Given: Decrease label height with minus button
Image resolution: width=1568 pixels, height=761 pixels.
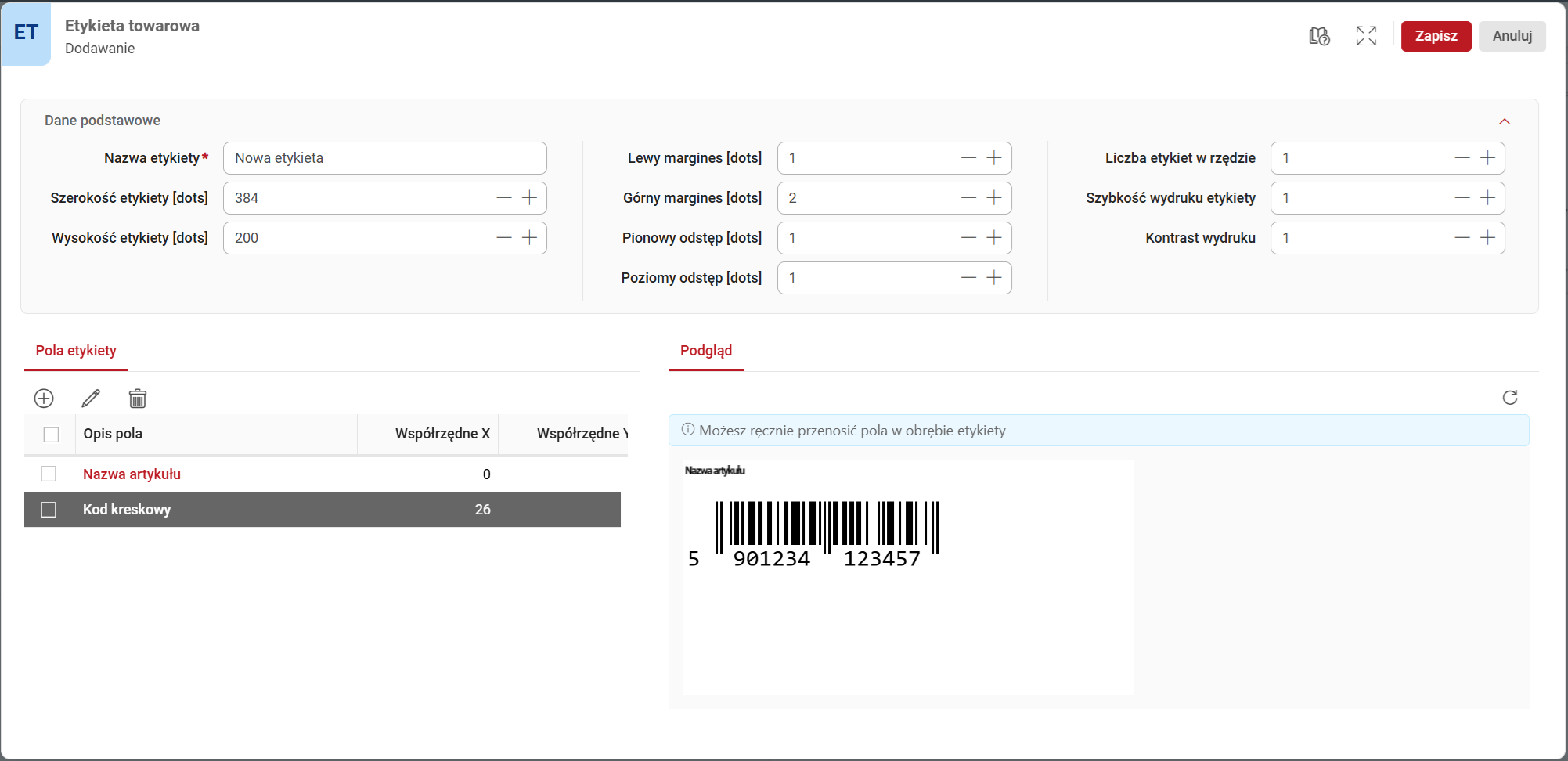Looking at the screenshot, I should [x=504, y=238].
